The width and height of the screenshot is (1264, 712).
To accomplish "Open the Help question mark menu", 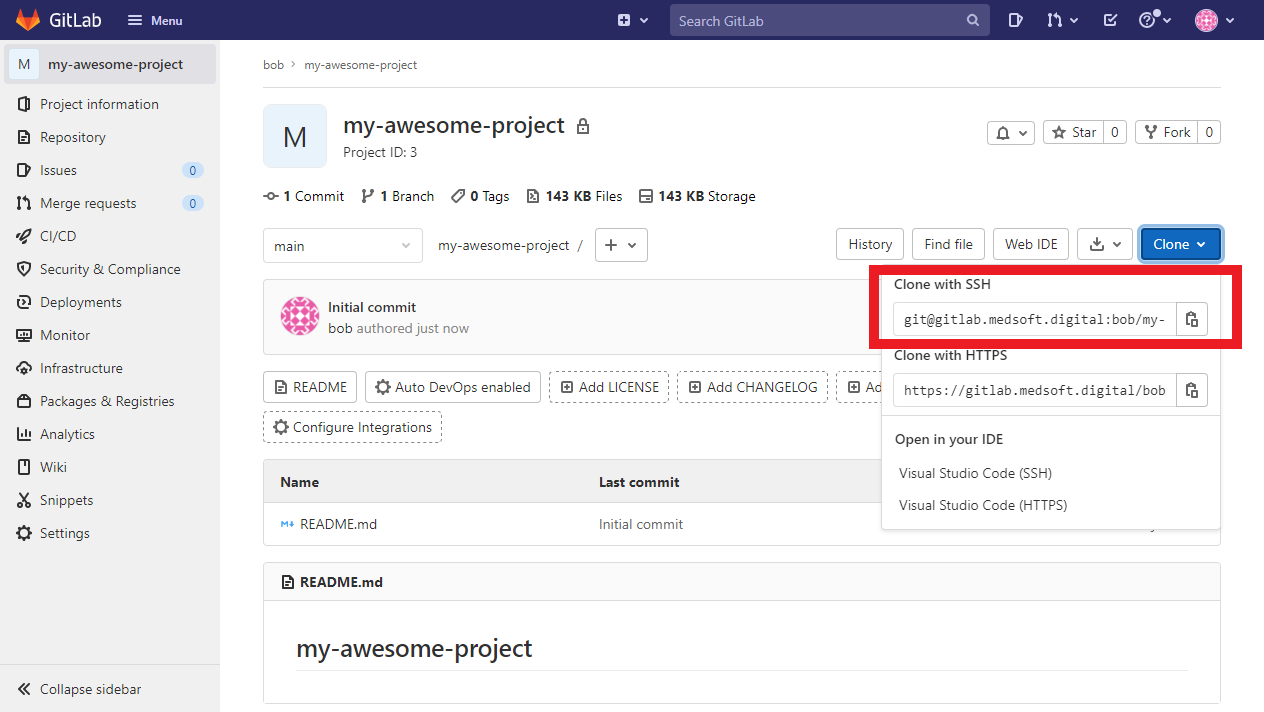I will (x=1153, y=20).
